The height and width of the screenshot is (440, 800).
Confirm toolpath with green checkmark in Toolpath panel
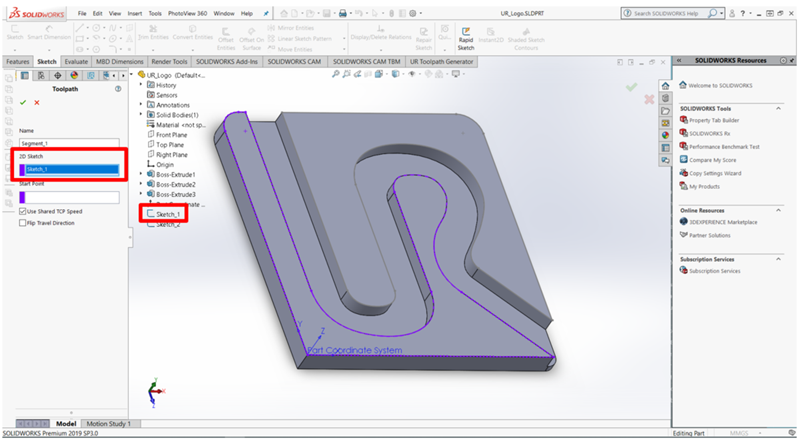(23, 103)
